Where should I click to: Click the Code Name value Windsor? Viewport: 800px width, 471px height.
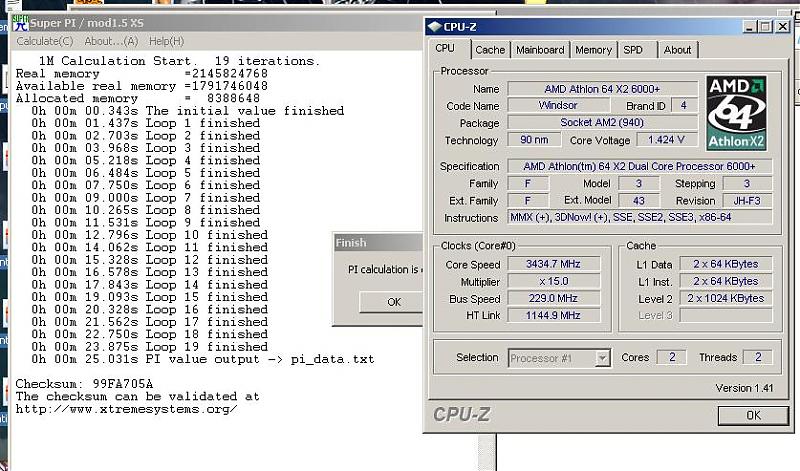(558, 106)
